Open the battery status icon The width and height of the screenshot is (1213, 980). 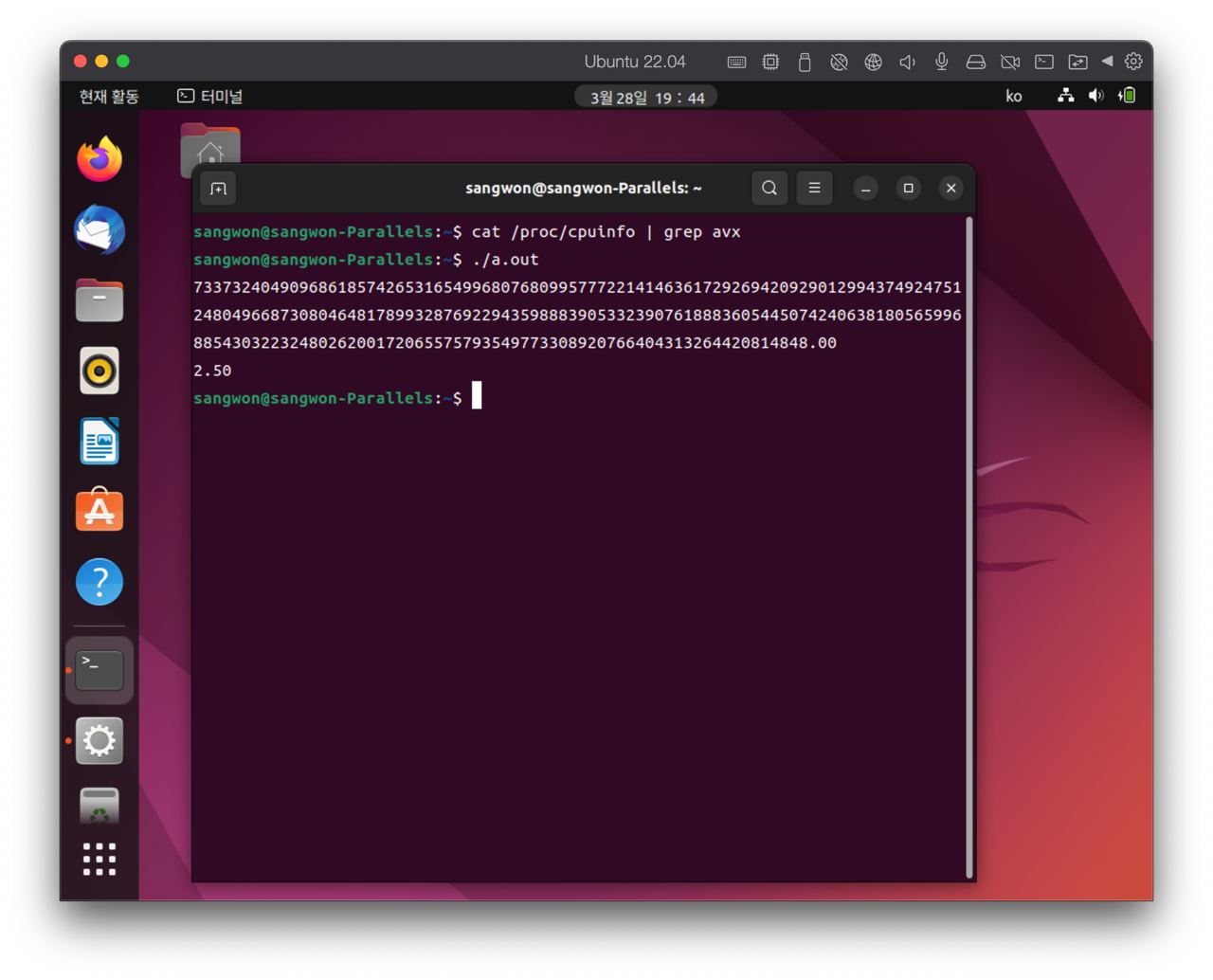1127,96
